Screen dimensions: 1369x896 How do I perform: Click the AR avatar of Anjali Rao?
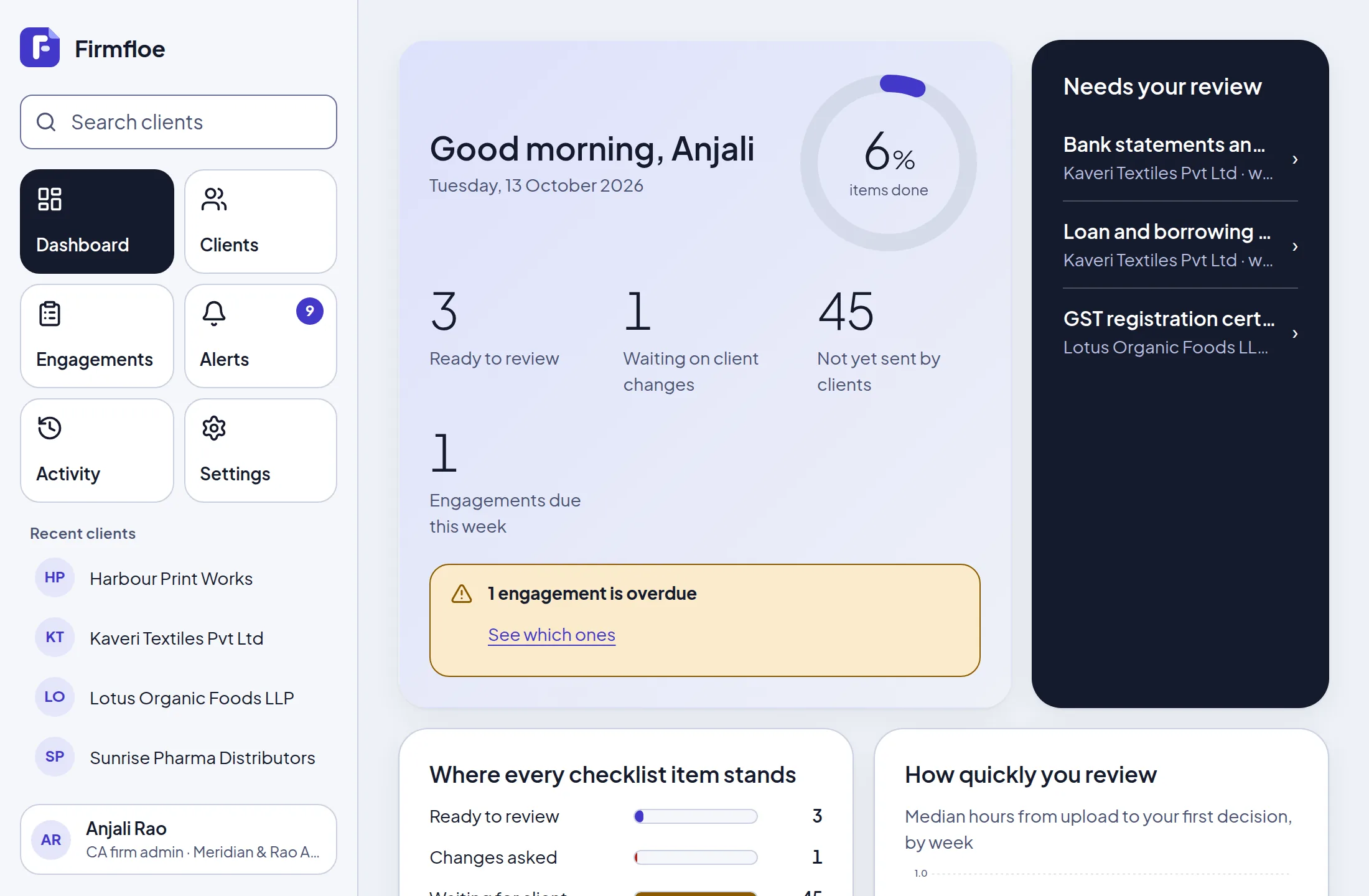pos(51,840)
